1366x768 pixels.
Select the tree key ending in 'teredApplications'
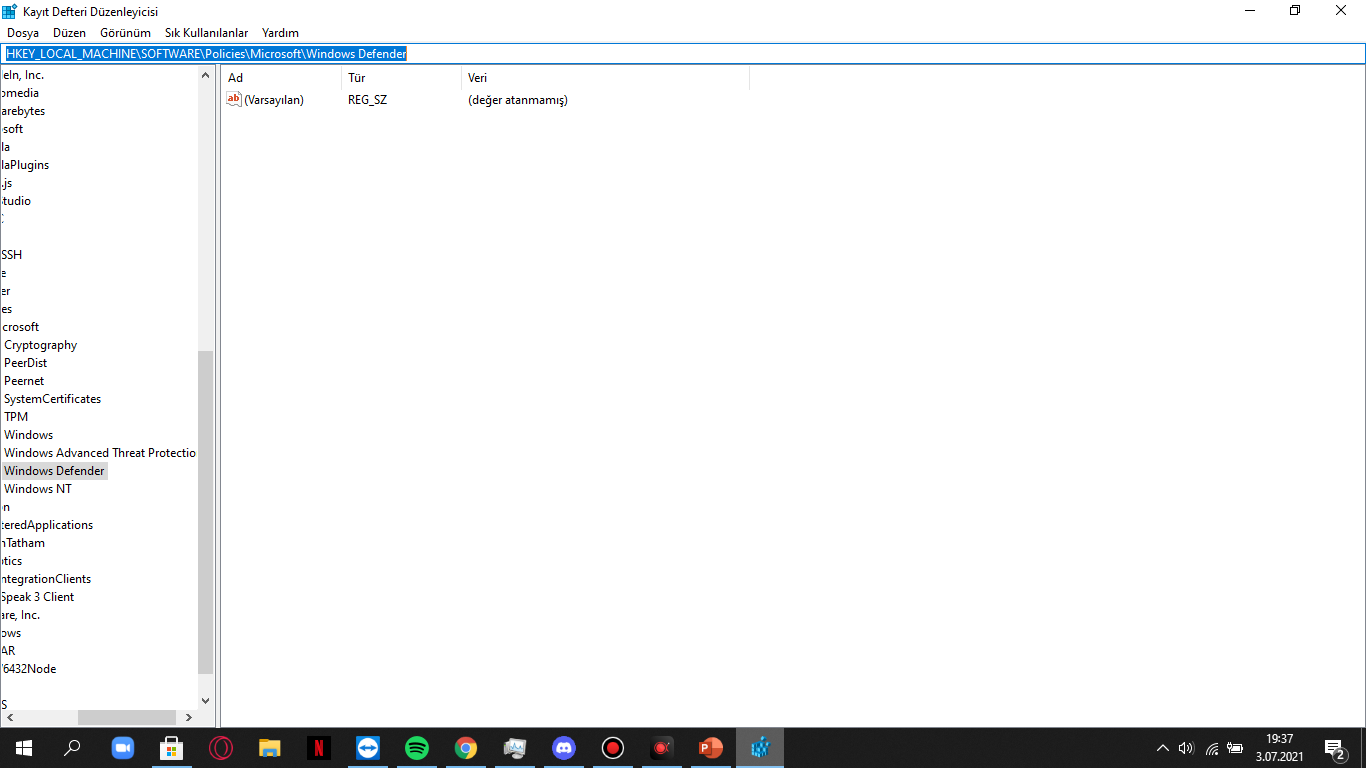[47, 525]
